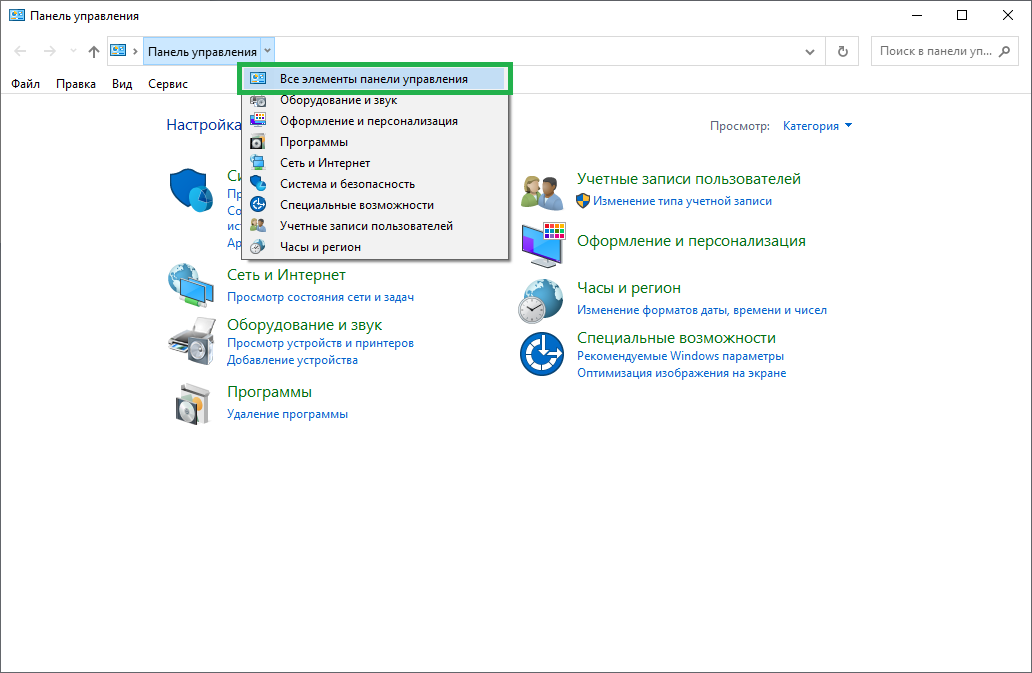
Task: Click Оптимизация изображения на экране link
Action: click(681, 374)
